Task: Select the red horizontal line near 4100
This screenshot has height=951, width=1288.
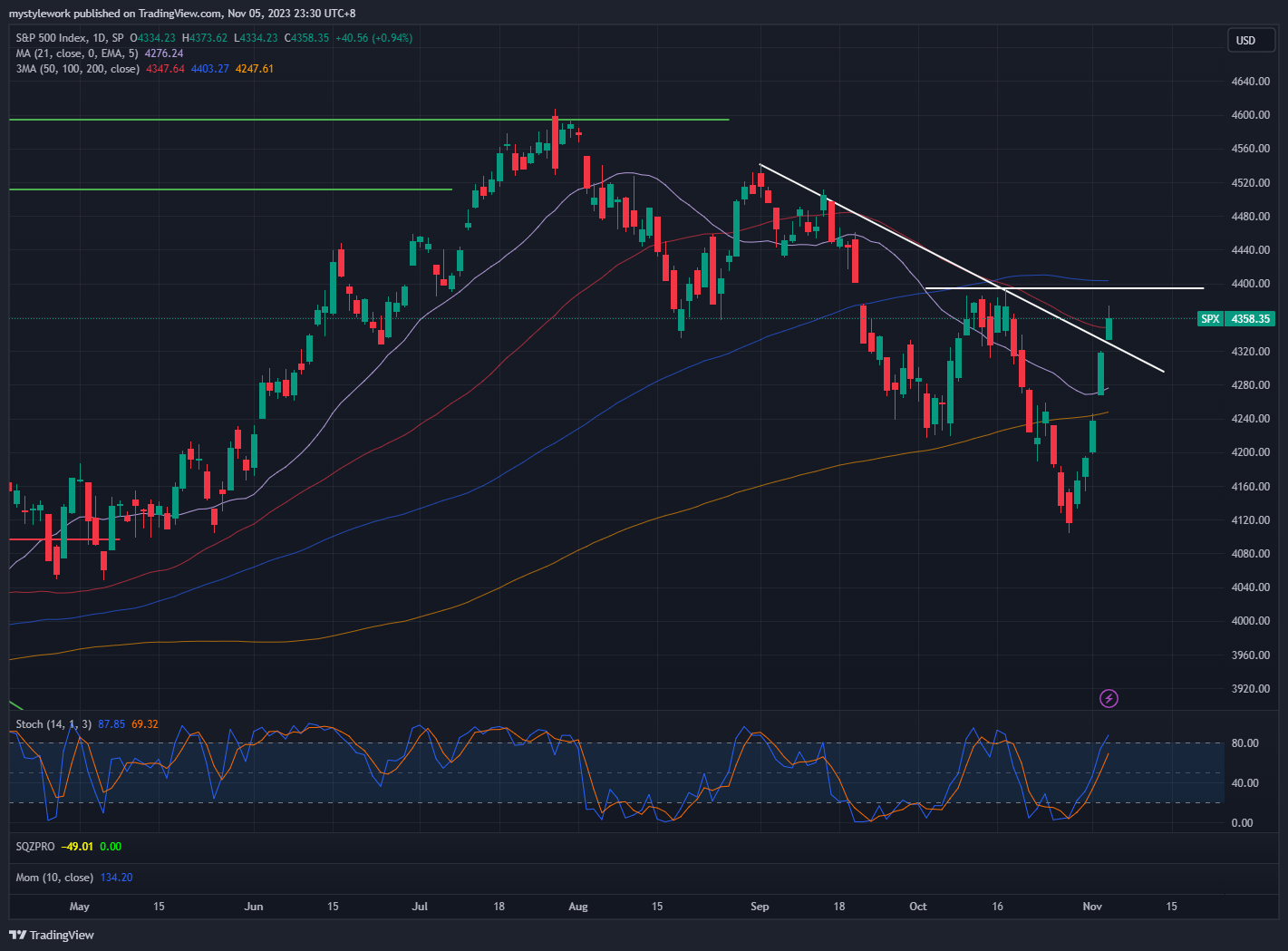Action: pyautogui.click(x=64, y=539)
